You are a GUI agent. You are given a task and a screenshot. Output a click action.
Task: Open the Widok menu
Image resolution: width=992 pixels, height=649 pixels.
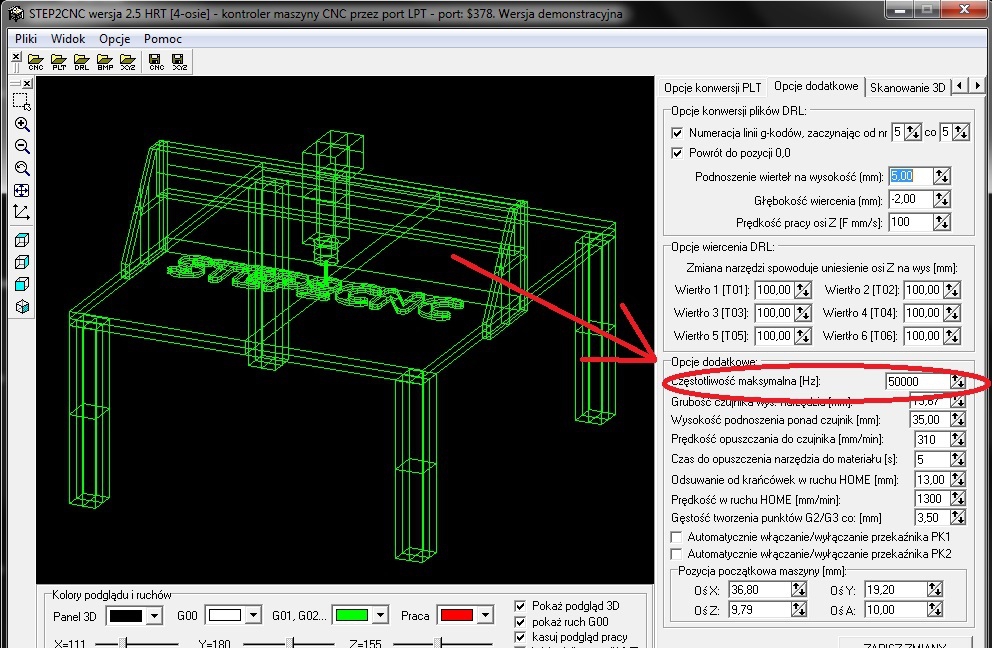[x=68, y=39]
